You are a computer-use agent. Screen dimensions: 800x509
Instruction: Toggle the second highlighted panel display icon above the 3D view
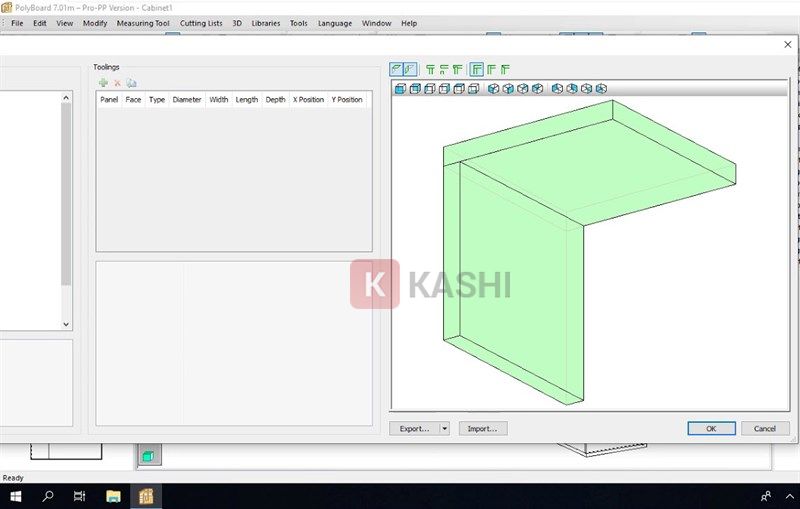point(410,69)
